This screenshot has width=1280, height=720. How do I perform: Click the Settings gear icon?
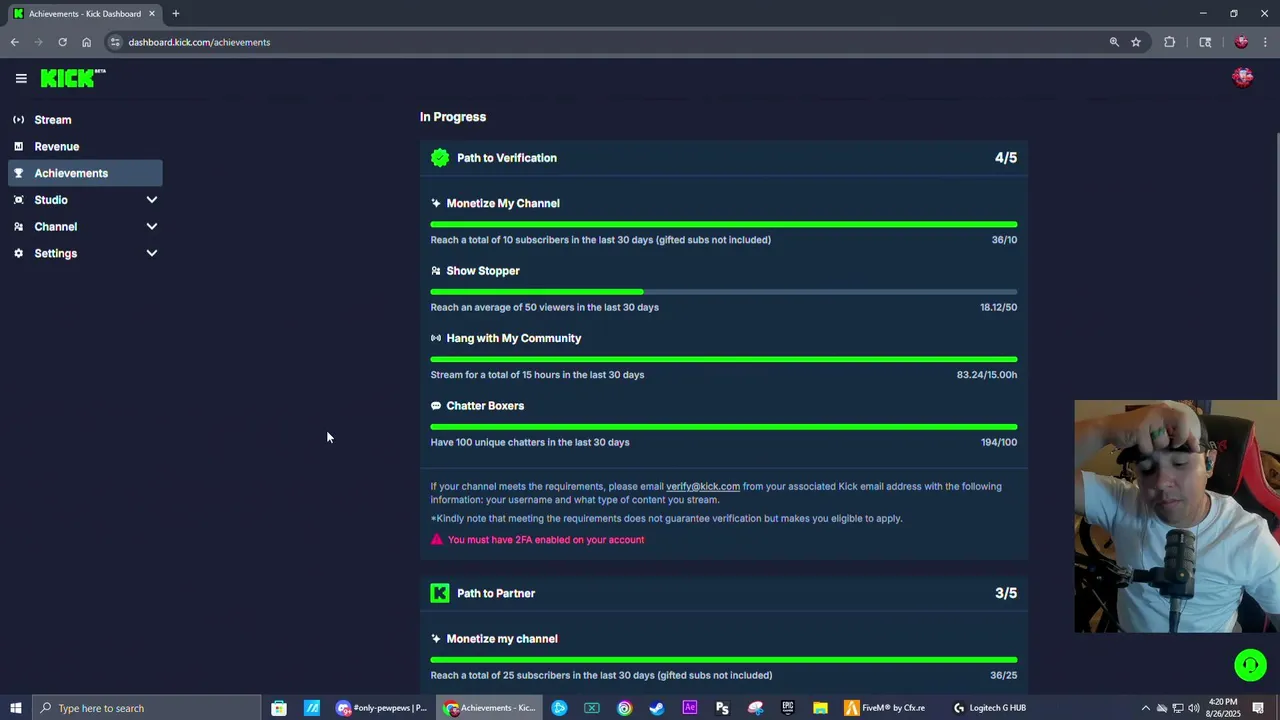click(18, 253)
